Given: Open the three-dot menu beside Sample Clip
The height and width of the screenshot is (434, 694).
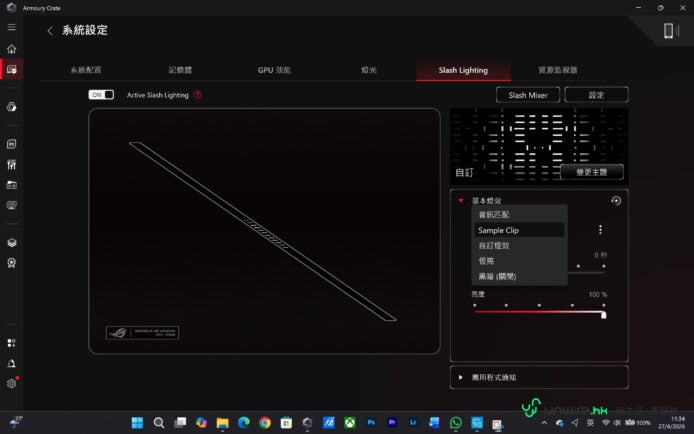Looking at the screenshot, I should point(600,230).
